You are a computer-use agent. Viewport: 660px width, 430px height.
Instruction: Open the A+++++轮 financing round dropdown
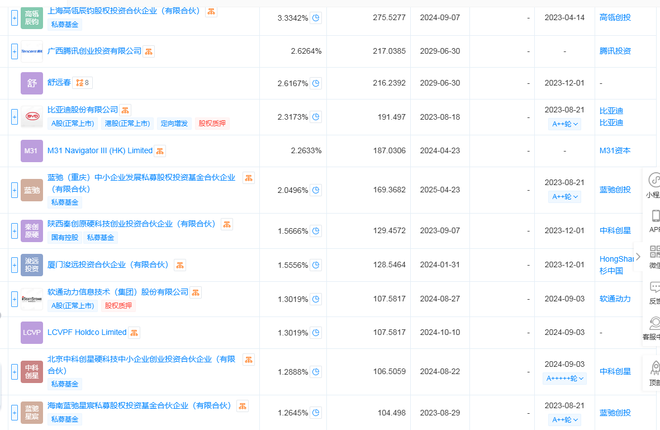point(566,379)
